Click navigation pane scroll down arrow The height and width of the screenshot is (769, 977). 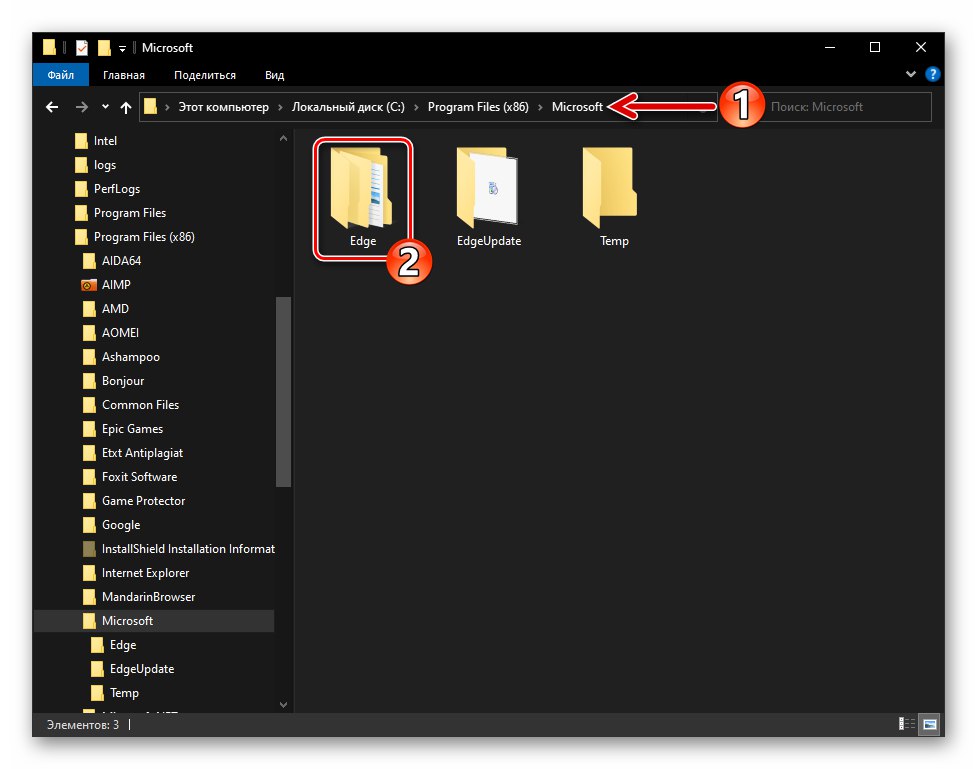pos(283,705)
